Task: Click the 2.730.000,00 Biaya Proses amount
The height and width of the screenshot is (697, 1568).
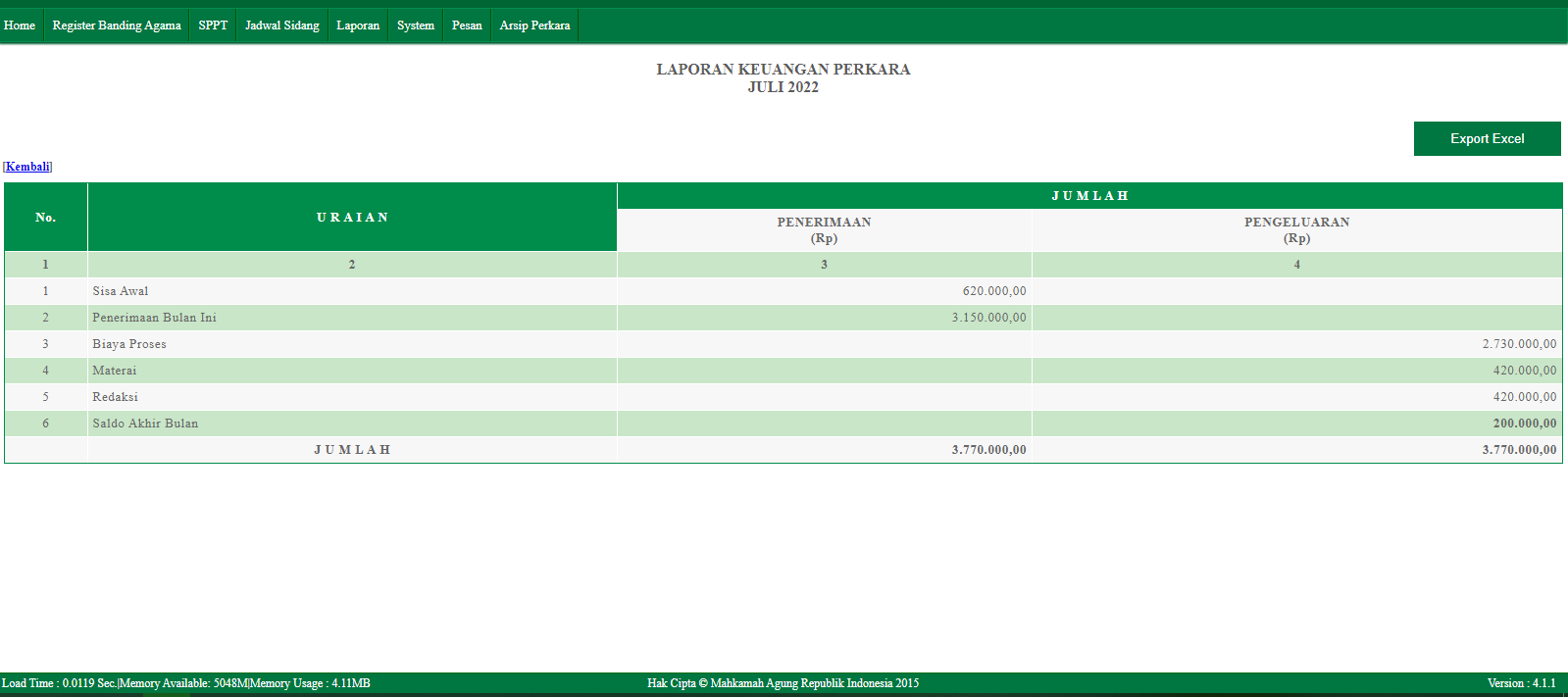Action: (1519, 344)
